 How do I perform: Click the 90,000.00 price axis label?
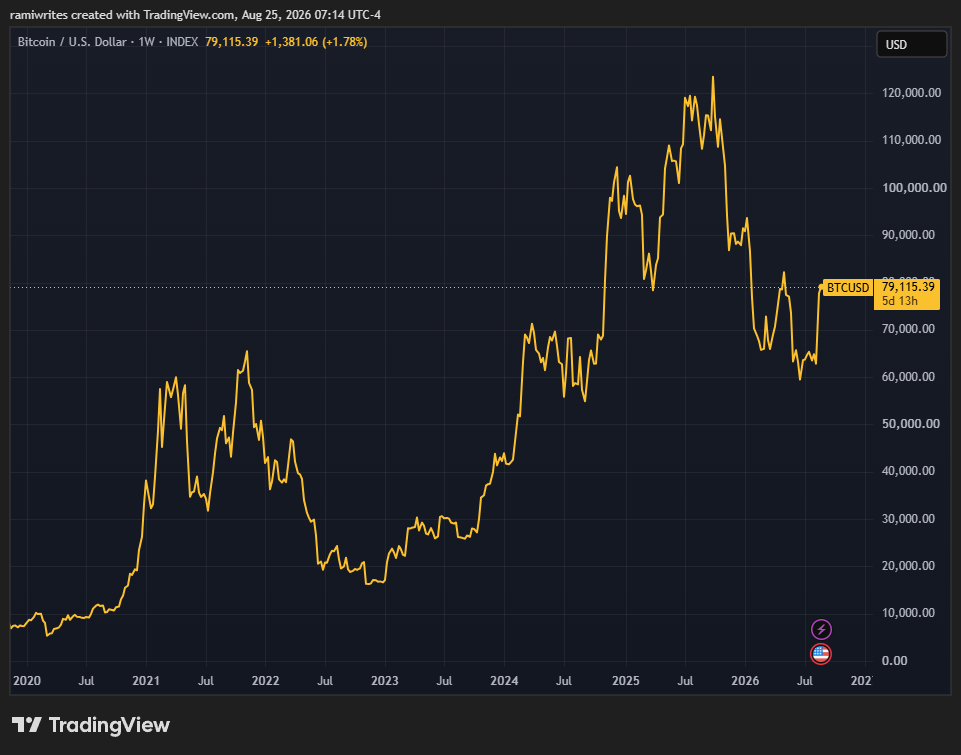(x=908, y=235)
